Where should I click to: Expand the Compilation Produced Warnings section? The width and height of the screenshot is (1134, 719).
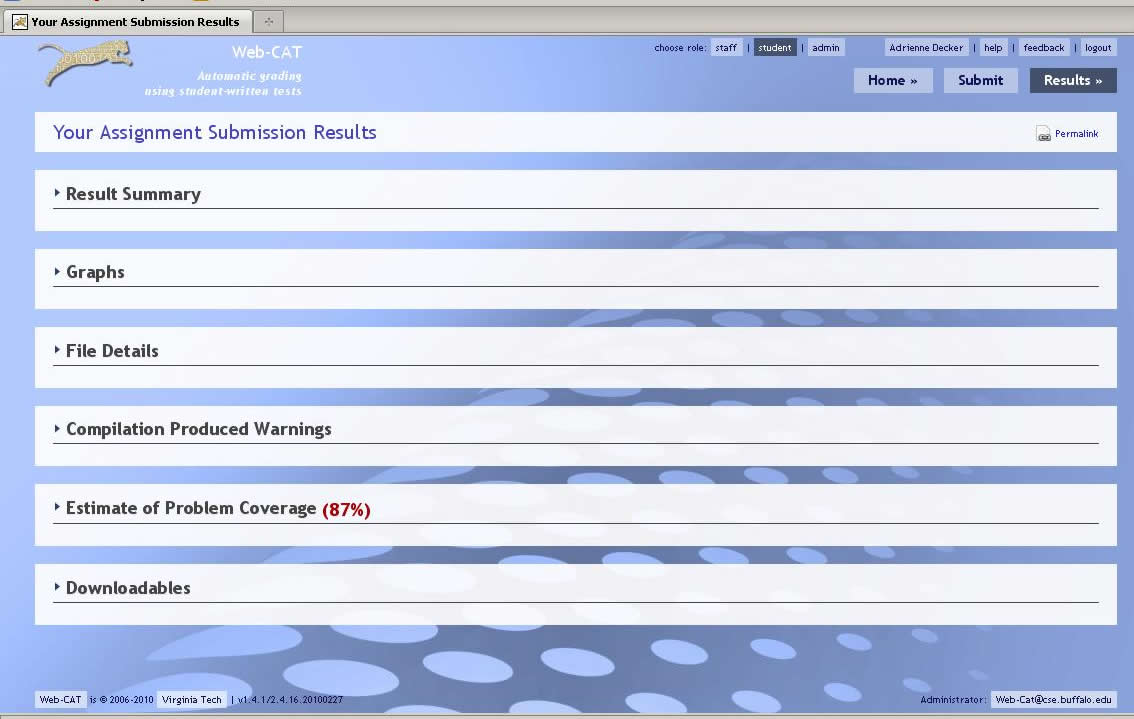[x=197, y=429]
